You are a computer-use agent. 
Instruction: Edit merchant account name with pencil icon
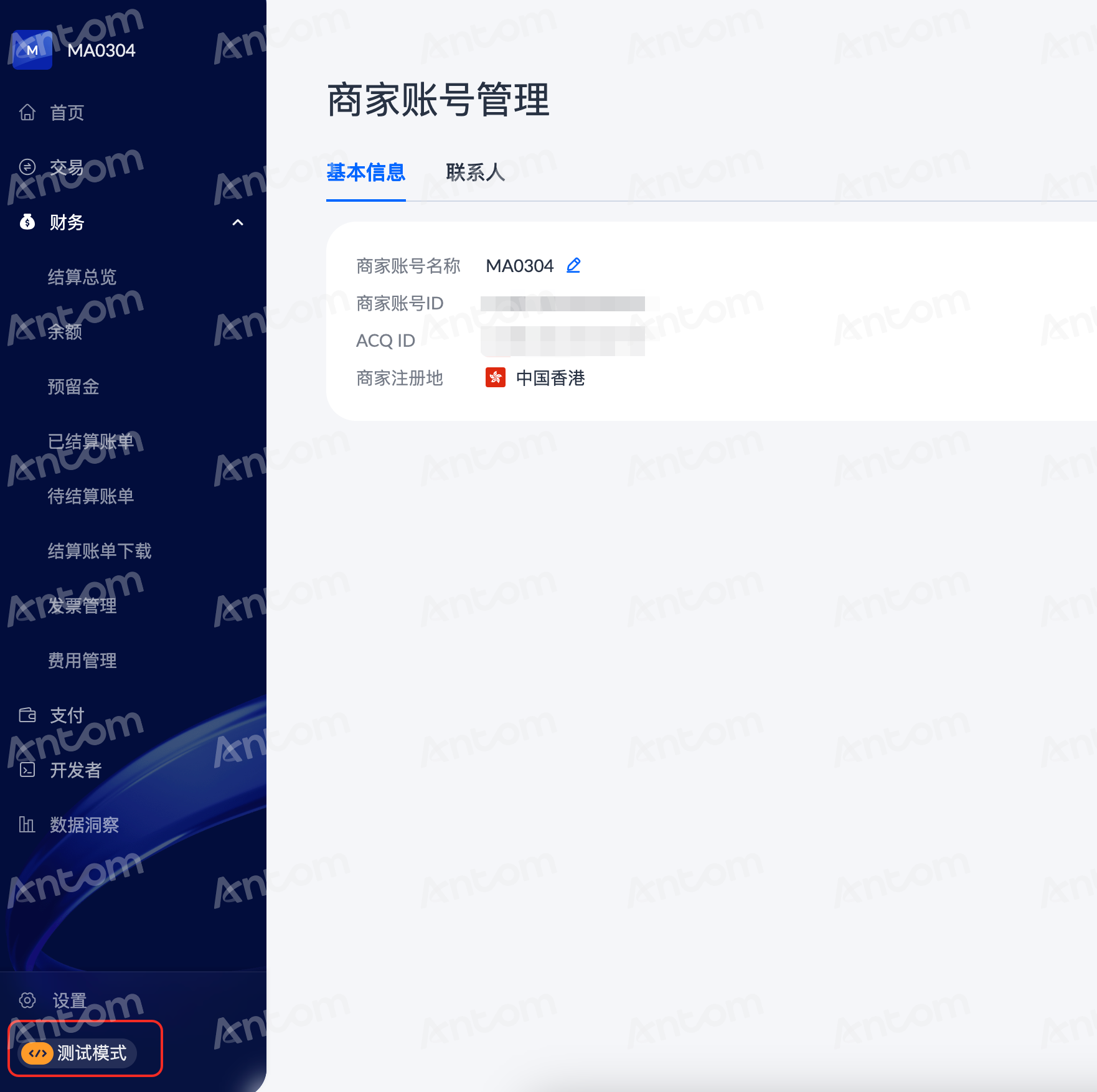tap(573, 265)
